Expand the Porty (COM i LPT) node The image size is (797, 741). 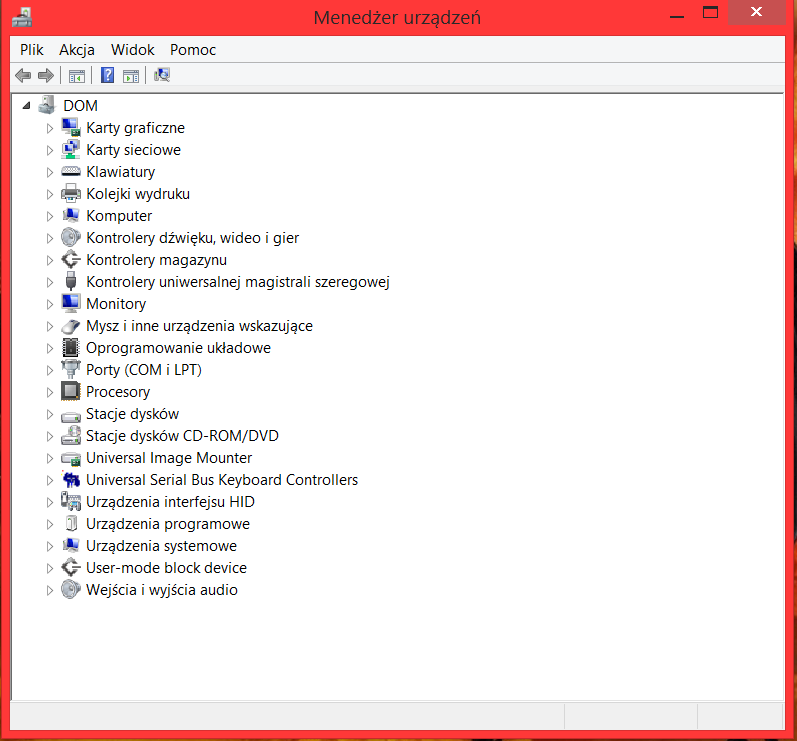coord(49,370)
